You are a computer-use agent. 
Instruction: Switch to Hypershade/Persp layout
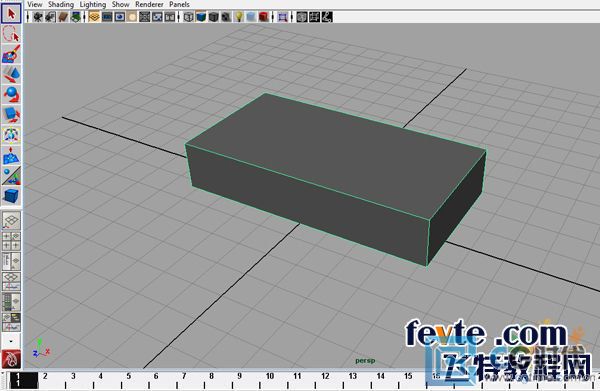click(11, 301)
